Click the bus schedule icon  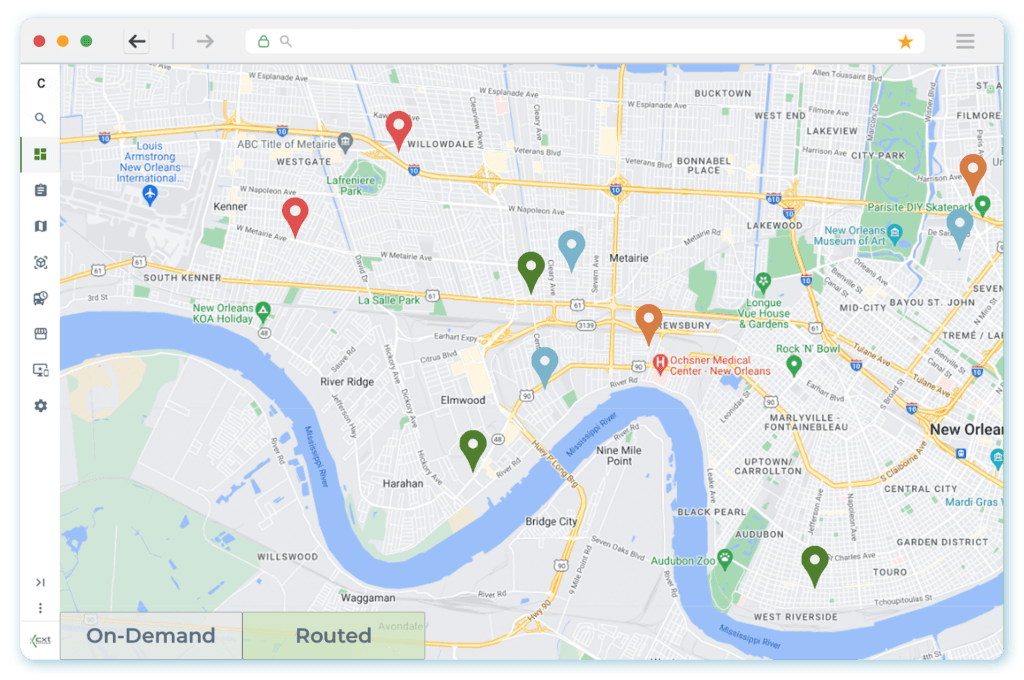click(x=40, y=298)
